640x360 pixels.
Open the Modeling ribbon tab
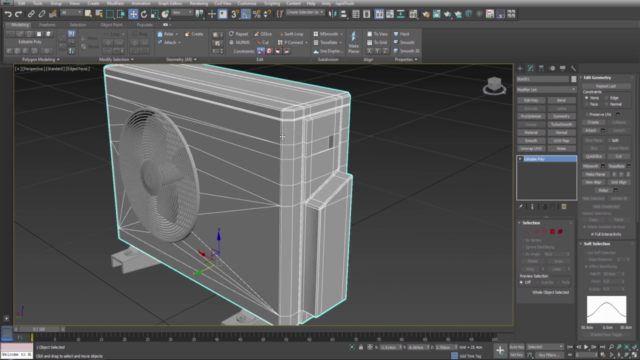[20, 25]
